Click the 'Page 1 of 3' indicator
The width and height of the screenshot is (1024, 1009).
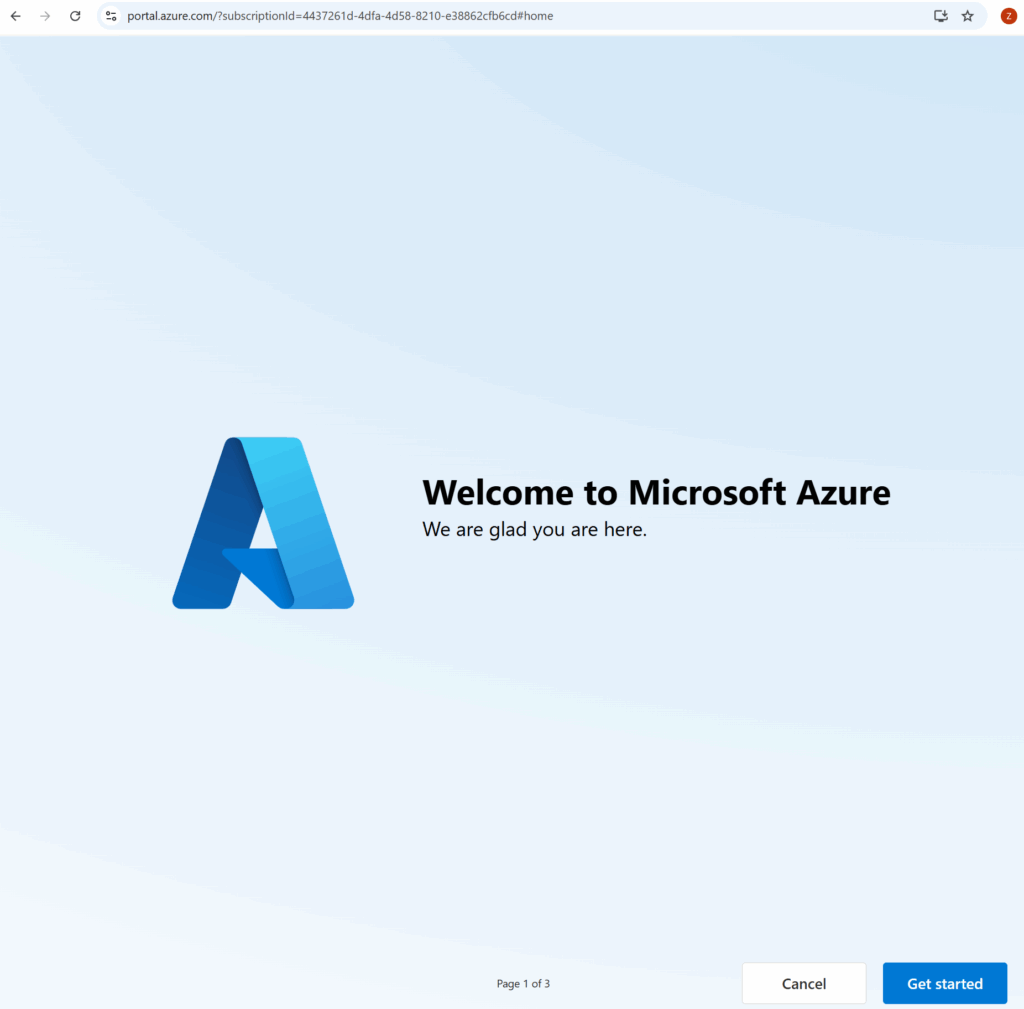(x=523, y=984)
